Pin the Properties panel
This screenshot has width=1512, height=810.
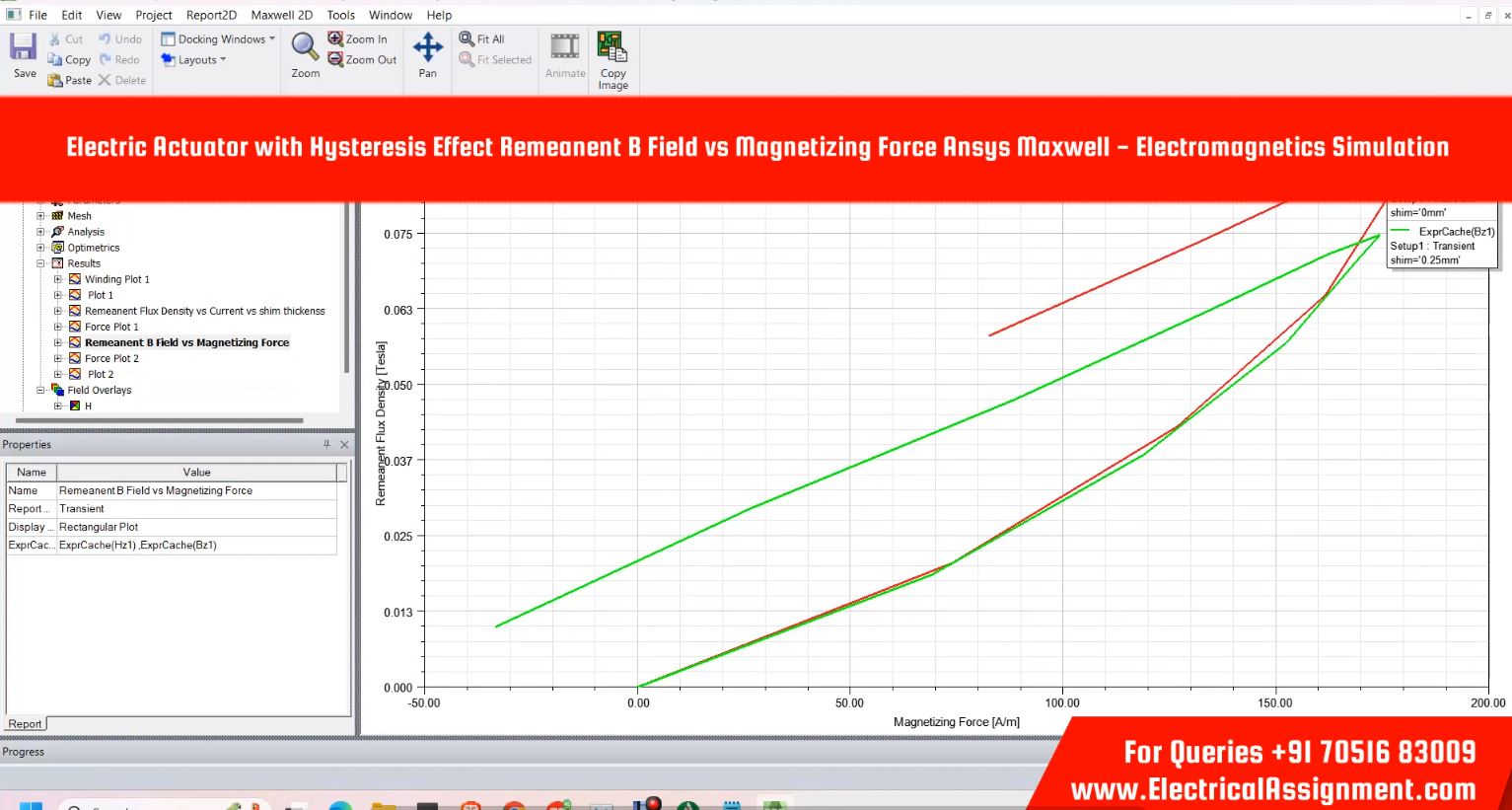[x=326, y=445]
